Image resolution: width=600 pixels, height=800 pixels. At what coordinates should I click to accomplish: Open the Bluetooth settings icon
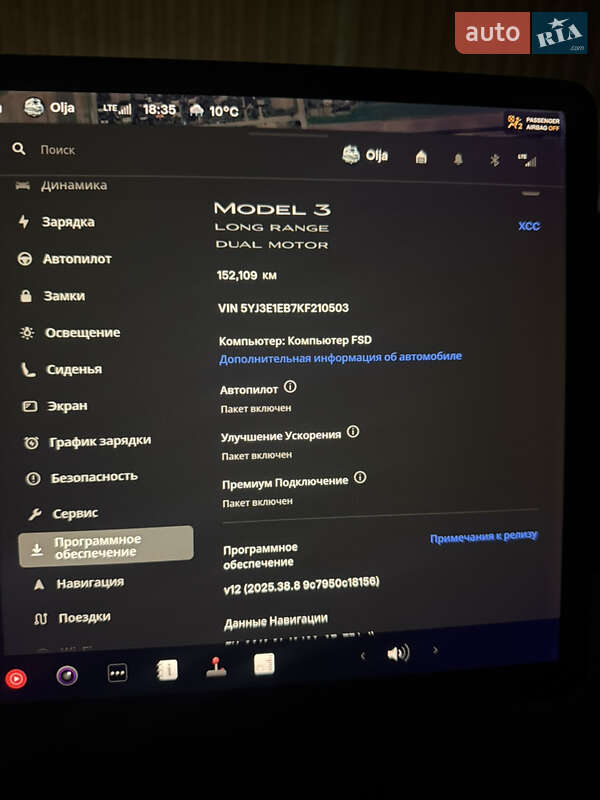(494, 160)
